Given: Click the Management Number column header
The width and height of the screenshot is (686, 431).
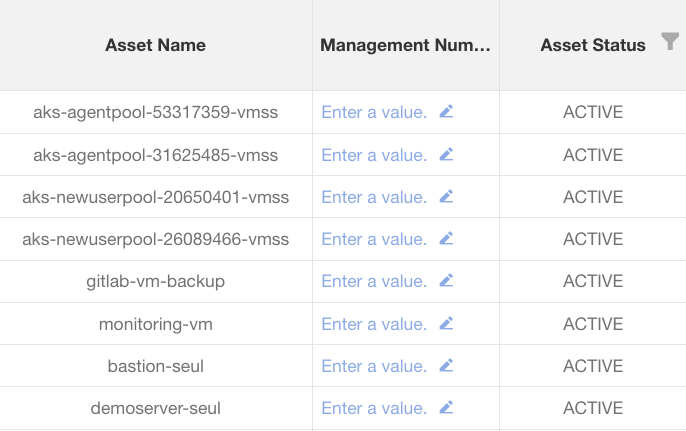Looking at the screenshot, I should pos(406,45).
